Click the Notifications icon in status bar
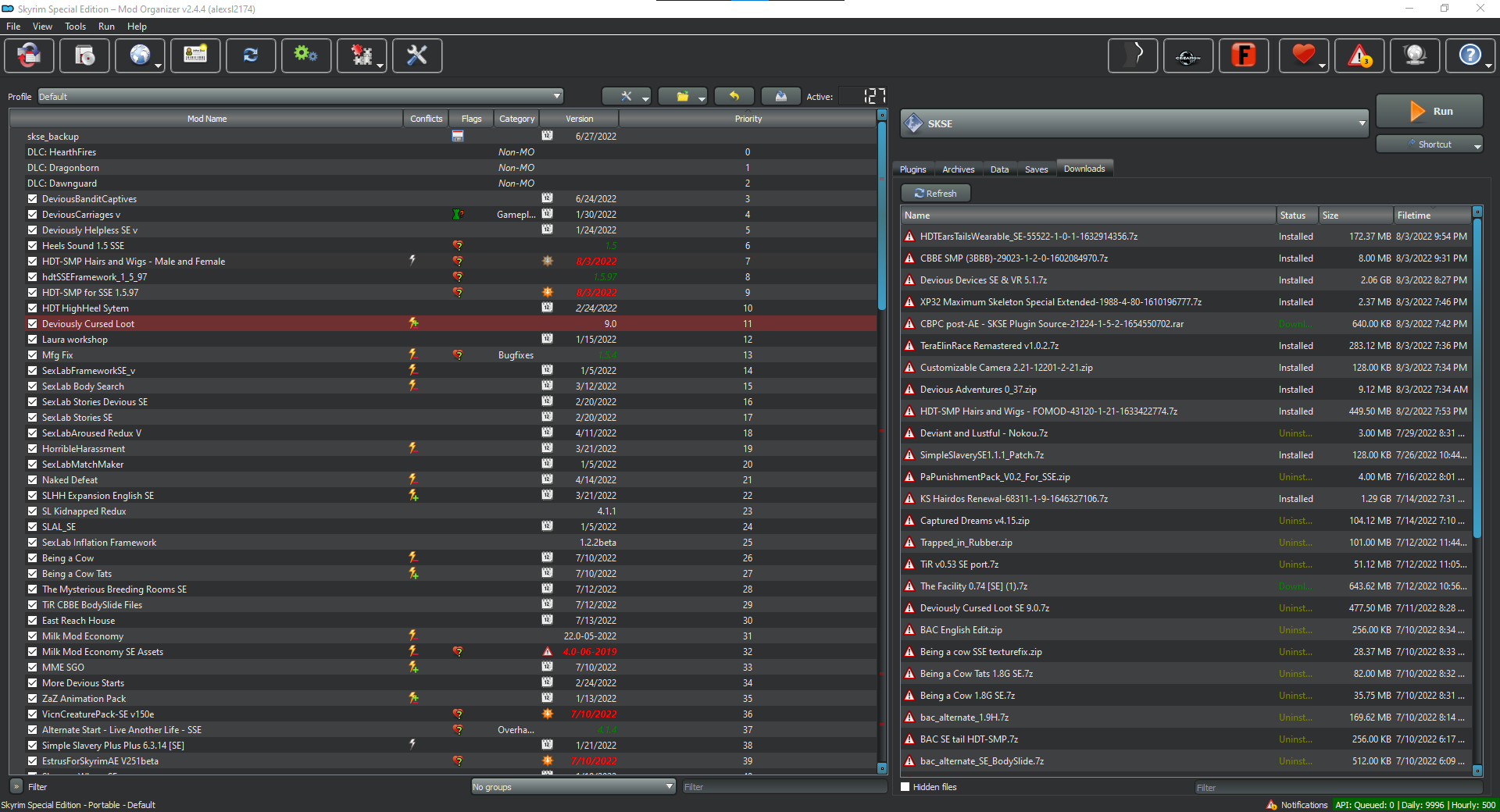This screenshot has height=812, width=1500. 1272,805
